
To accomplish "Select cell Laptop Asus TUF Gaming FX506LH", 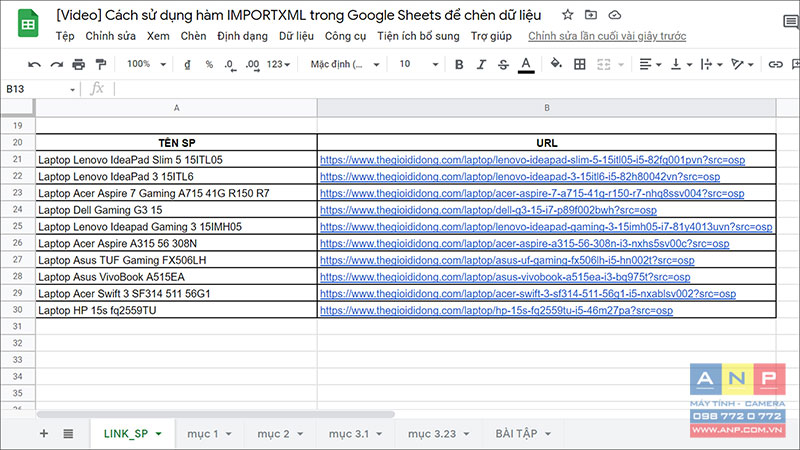I will 177,260.
